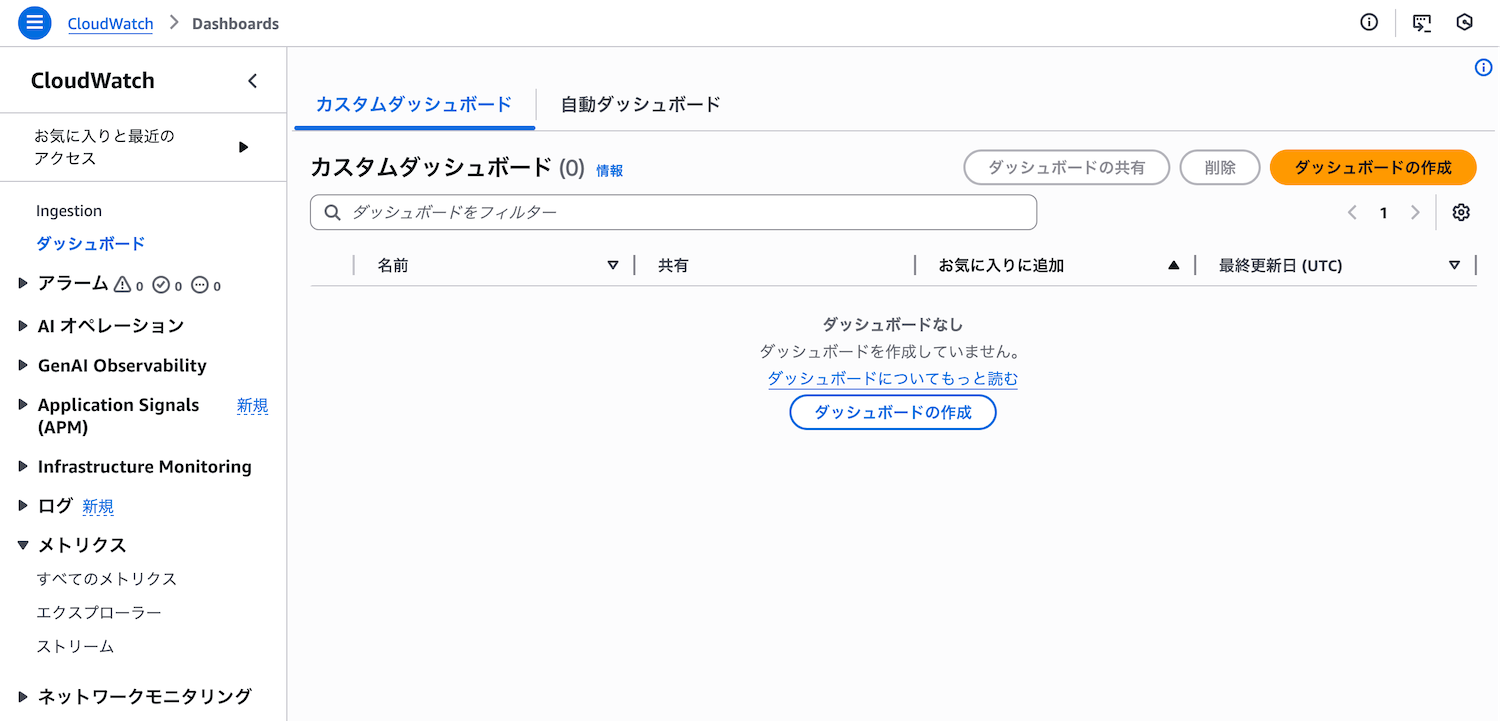This screenshot has height=721, width=1500.
Task: Sort by 名前 column arrow
Action: (x=613, y=265)
